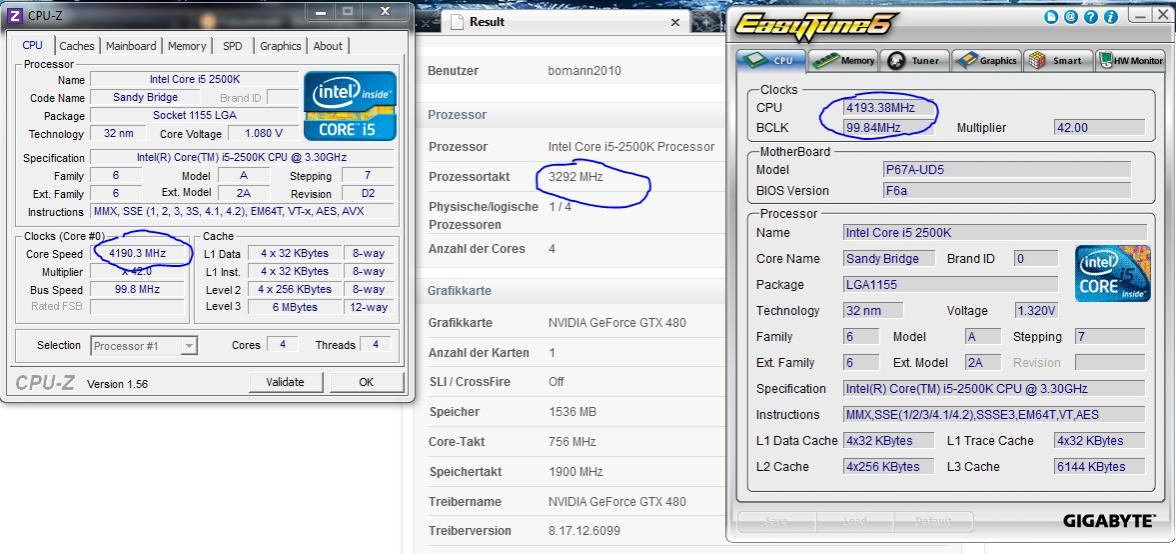Click the Bus Speed value '99.8 MHz'

pyautogui.click(x=138, y=289)
